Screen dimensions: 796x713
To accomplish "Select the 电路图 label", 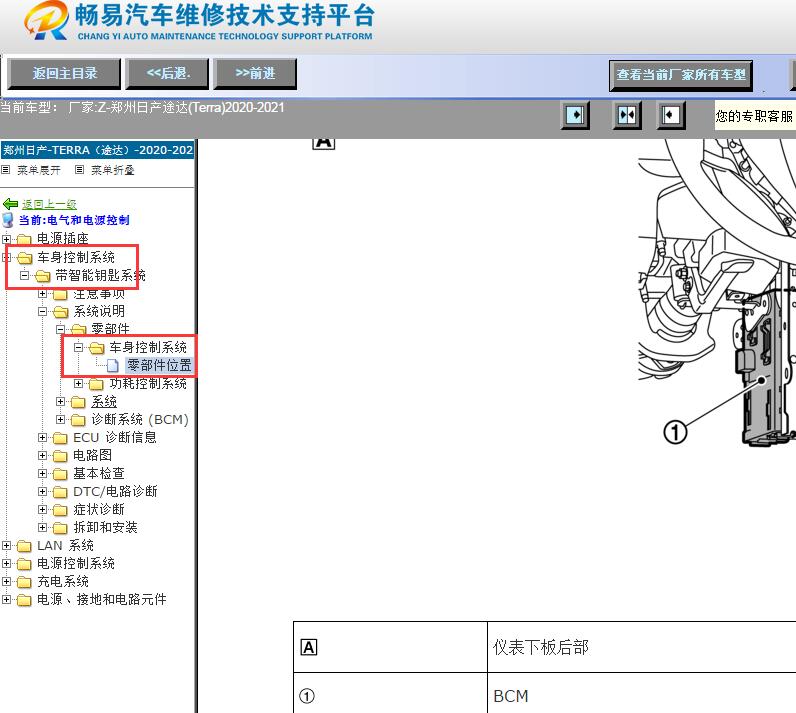I will click(x=92, y=456).
